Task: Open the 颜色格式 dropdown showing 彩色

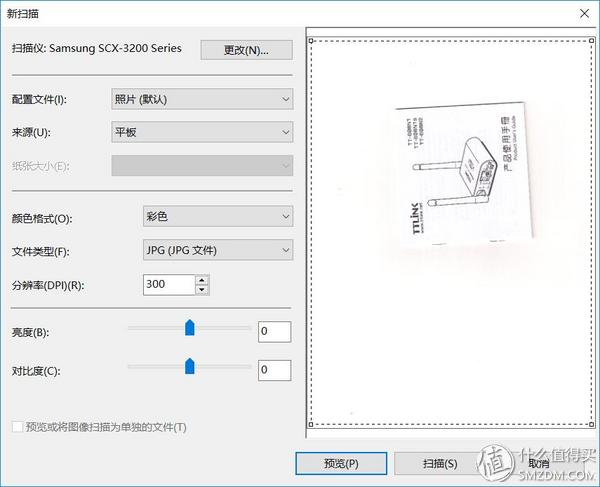Action: [218, 216]
